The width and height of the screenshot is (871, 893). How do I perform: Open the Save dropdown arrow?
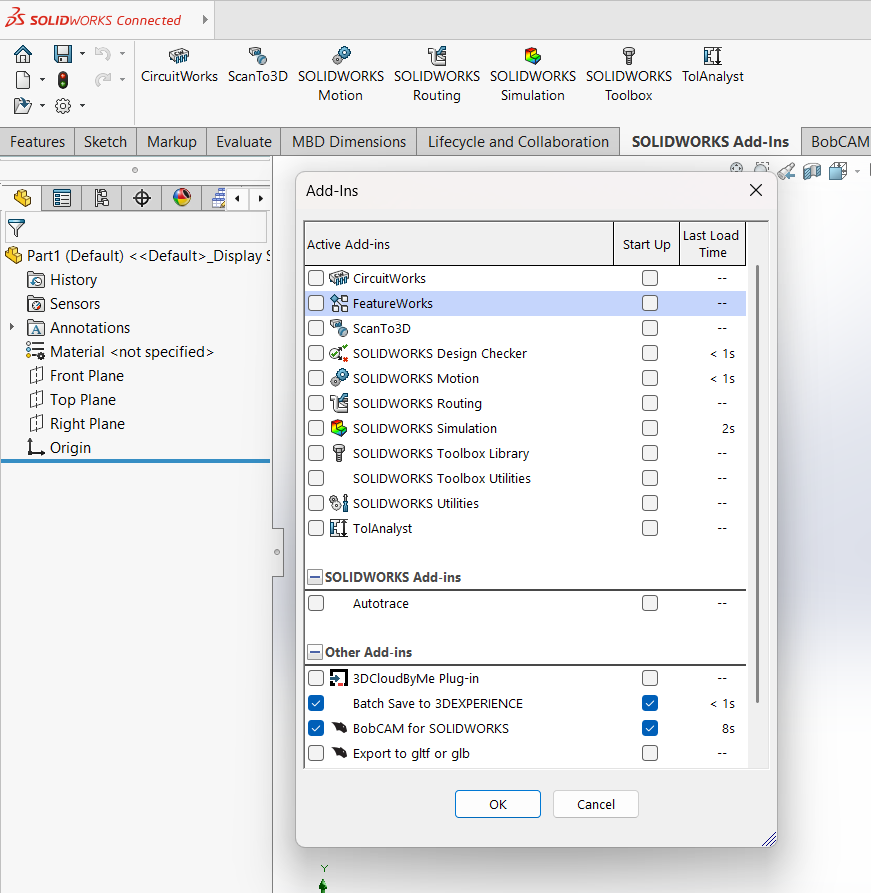[83, 54]
